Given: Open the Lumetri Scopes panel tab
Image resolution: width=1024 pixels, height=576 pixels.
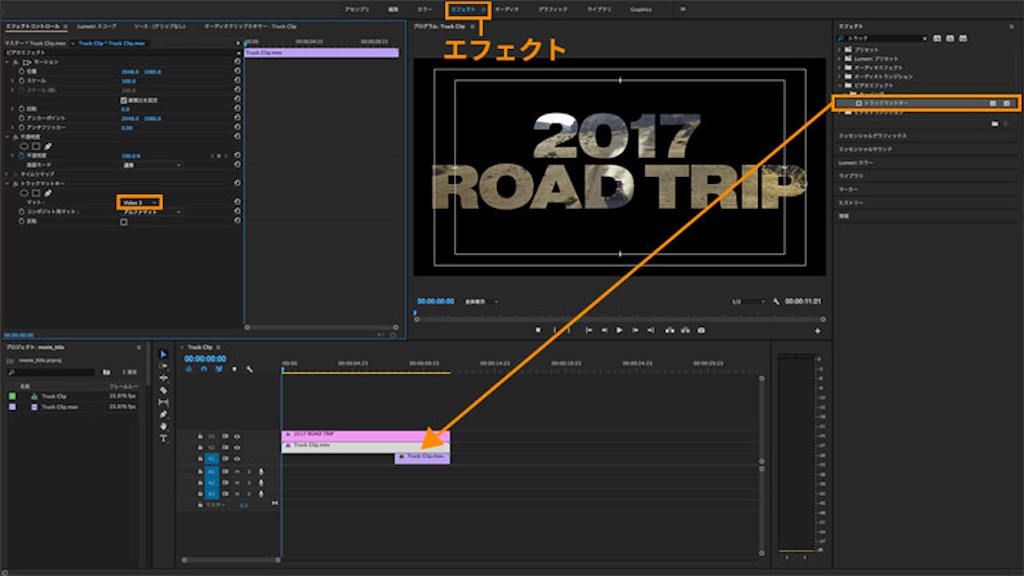Looking at the screenshot, I should pyautogui.click(x=97, y=26).
